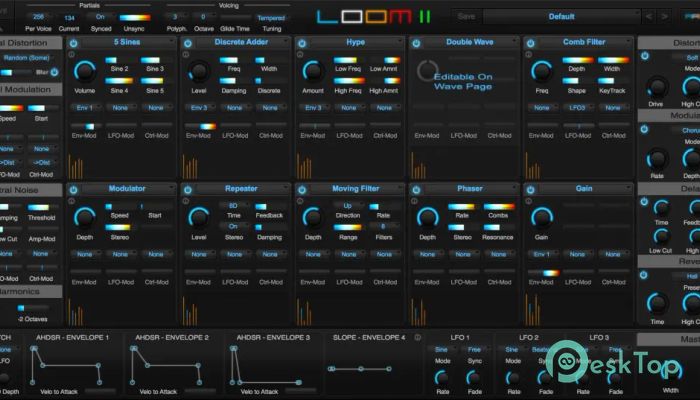Image resolution: width=700 pixels, height=400 pixels.
Task: Adjust Gain Env-Mod amount slider
Action: click(x=543, y=273)
